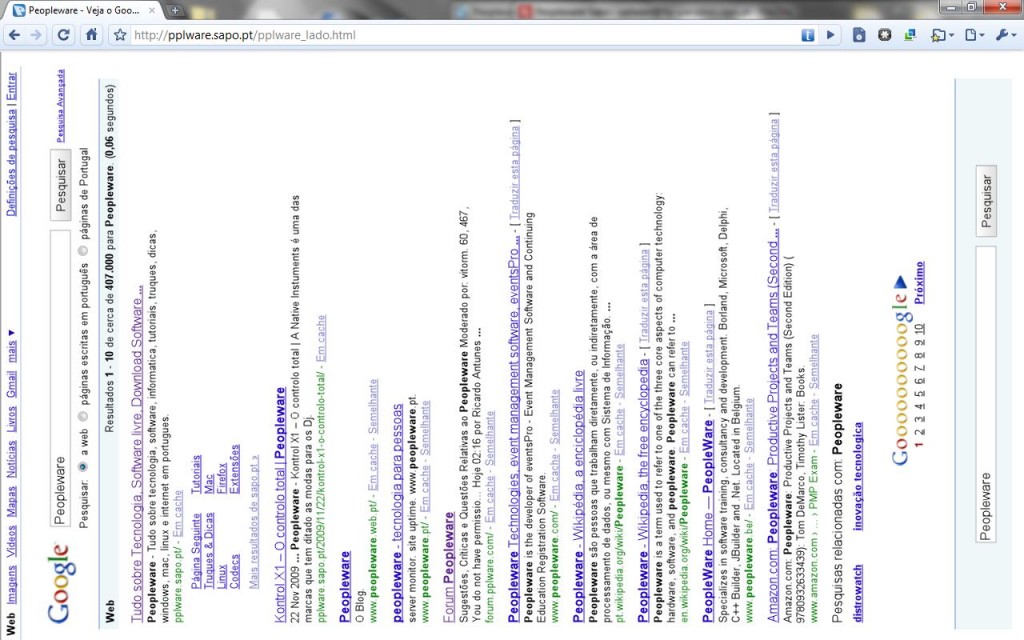Screen dimensions: 1024x640
Task: Open the Extensões sitelink
Action: coord(235,469)
